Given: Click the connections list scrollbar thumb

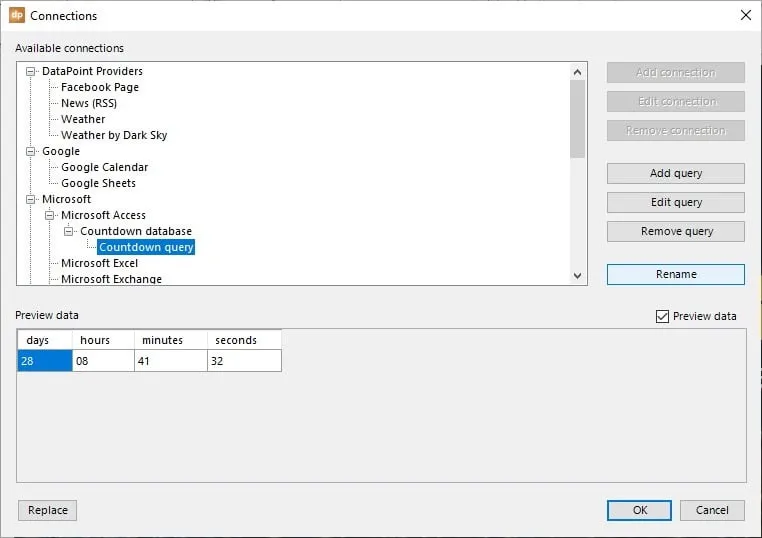Looking at the screenshot, I should click(577, 120).
